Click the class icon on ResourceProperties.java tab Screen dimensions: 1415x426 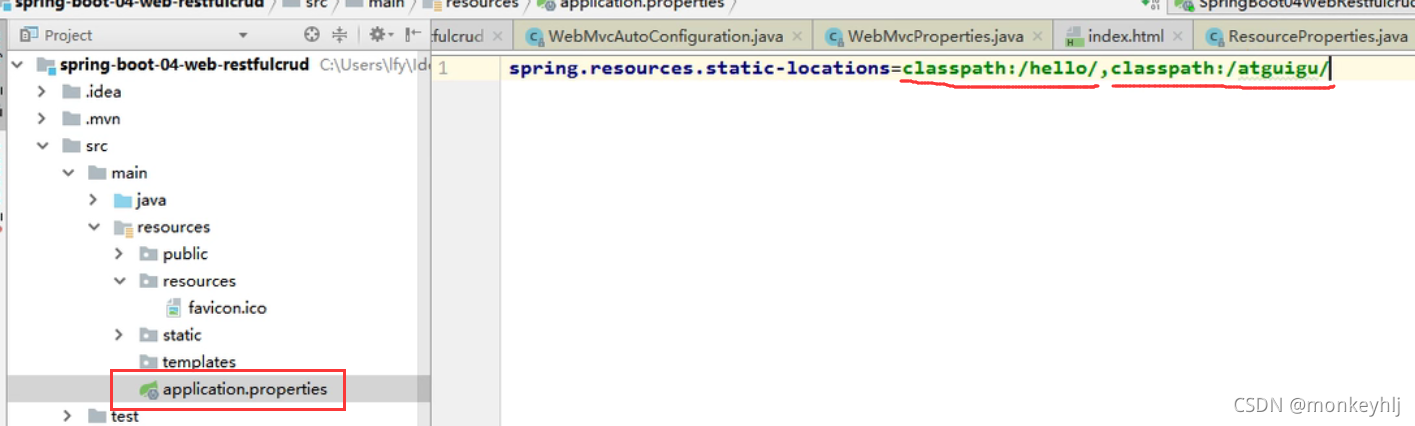(x=1214, y=37)
